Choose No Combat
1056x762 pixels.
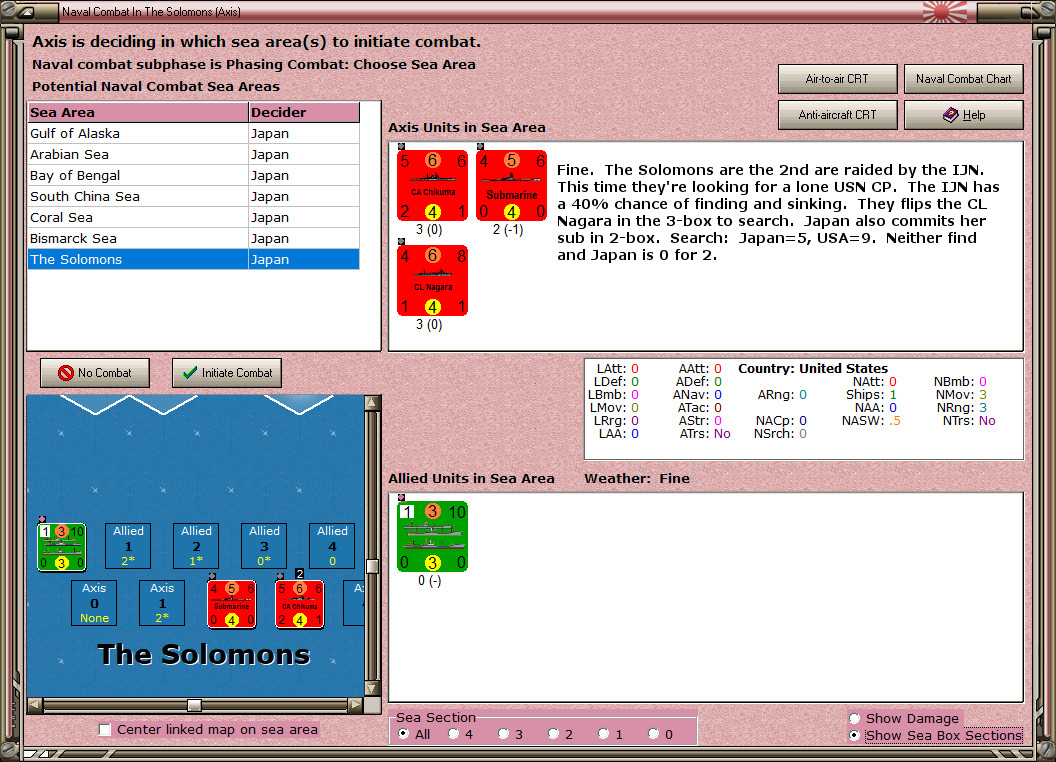95,373
